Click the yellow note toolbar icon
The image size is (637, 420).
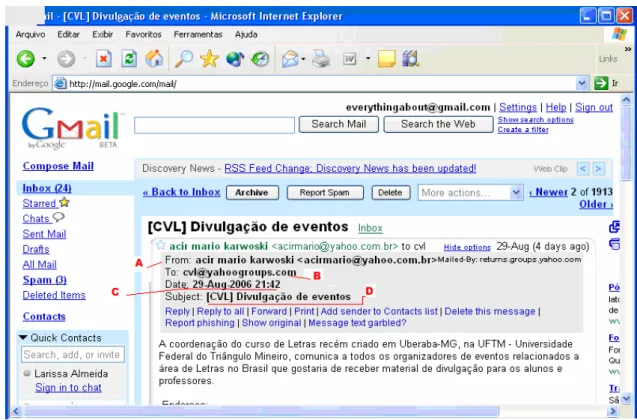coord(386,59)
